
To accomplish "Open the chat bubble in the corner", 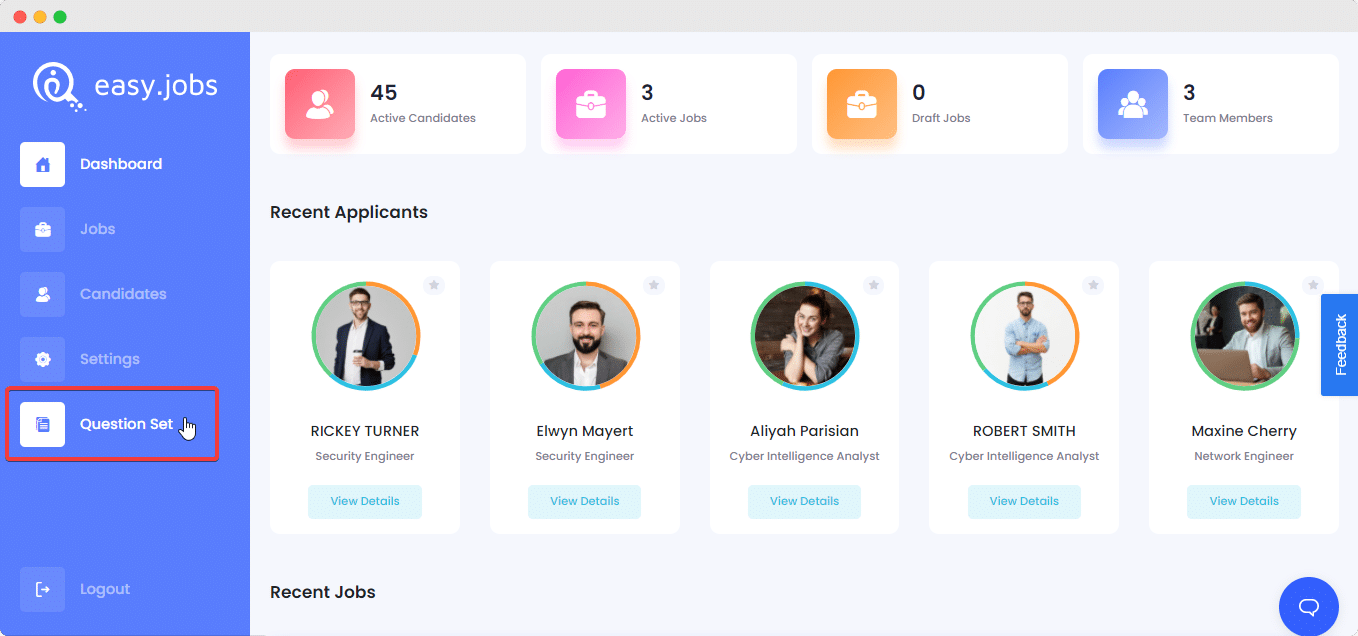I will pos(1309,606).
